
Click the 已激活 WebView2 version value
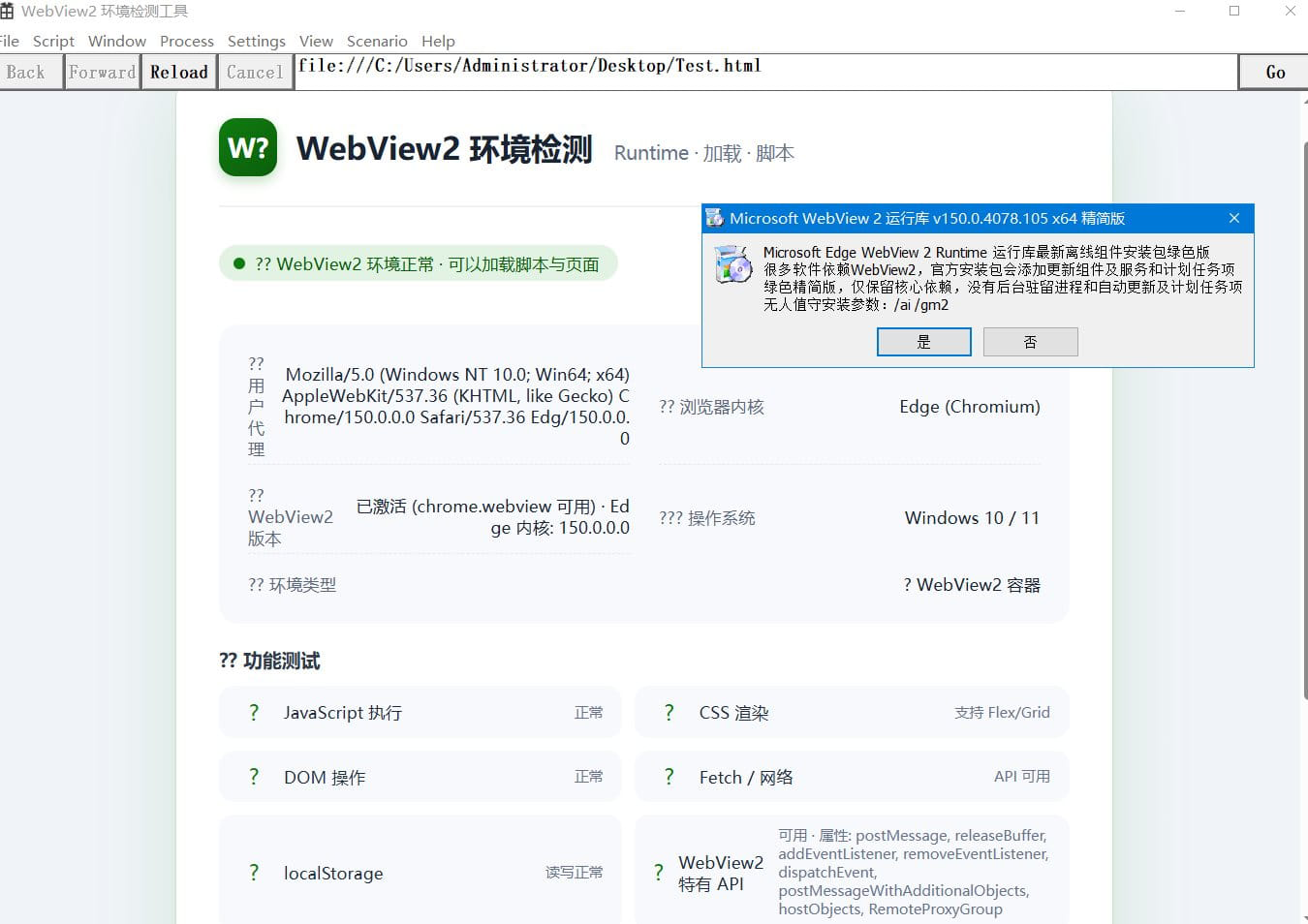pyautogui.click(x=493, y=517)
